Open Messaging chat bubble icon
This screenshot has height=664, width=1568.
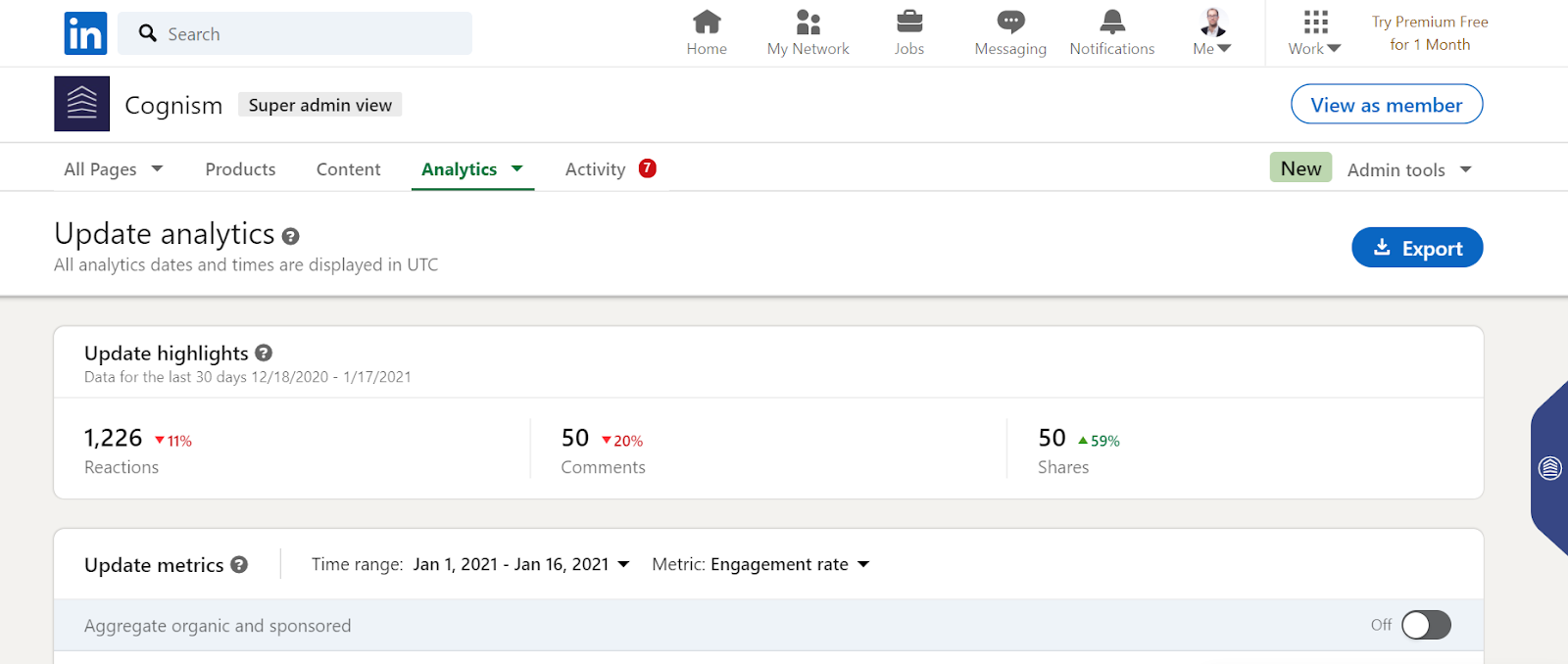pyautogui.click(x=1009, y=22)
